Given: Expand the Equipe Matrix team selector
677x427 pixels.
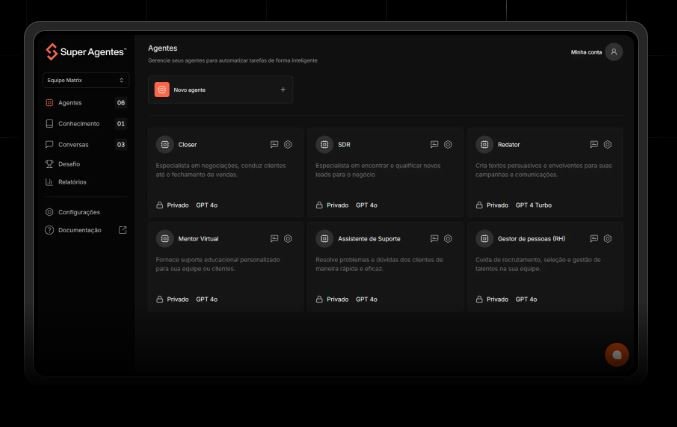Looking at the screenshot, I should coord(86,80).
